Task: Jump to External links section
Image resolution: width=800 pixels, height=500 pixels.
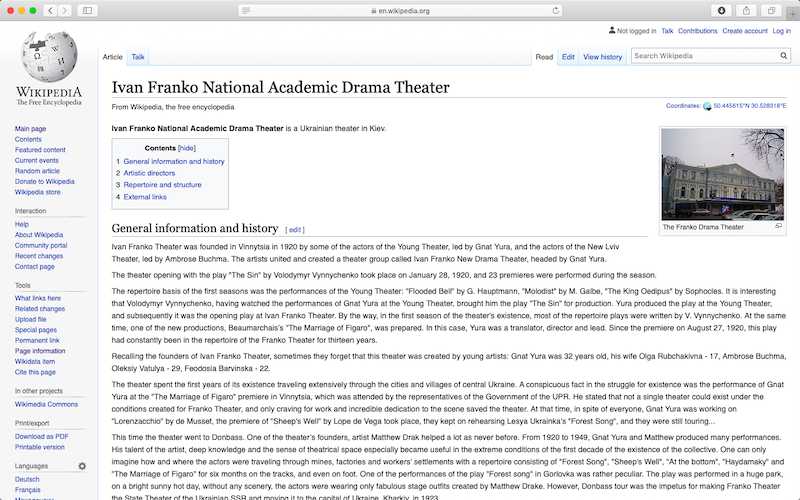Action: pos(145,197)
